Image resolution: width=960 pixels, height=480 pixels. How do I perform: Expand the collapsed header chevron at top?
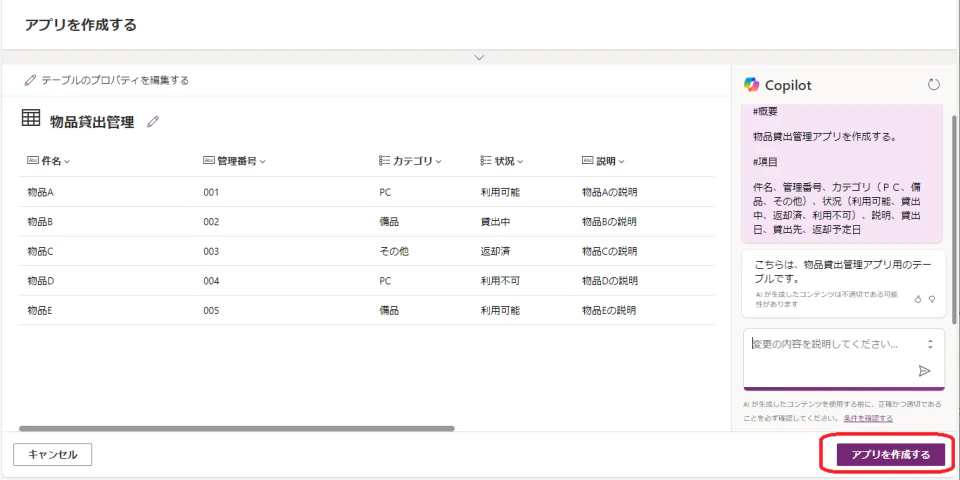click(x=479, y=58)
